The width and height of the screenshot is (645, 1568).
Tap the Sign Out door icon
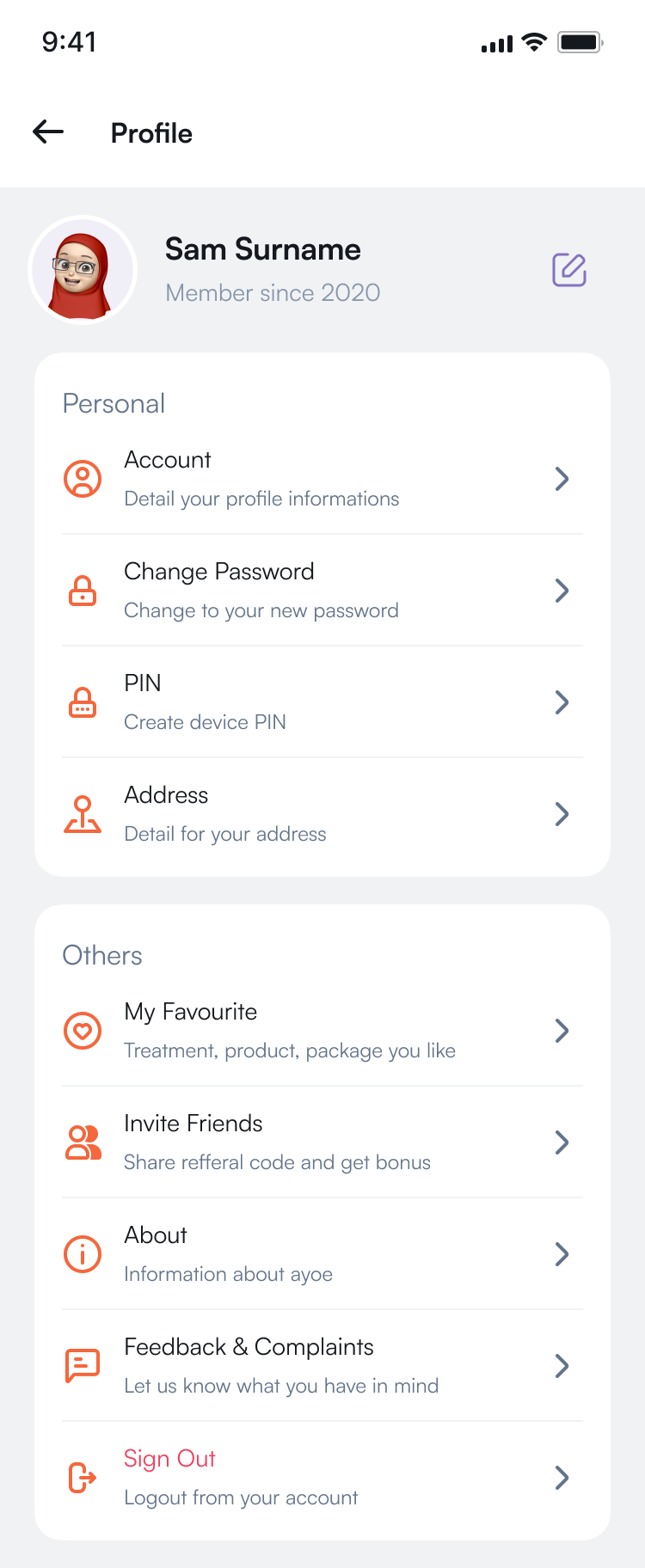[83, 1478]
